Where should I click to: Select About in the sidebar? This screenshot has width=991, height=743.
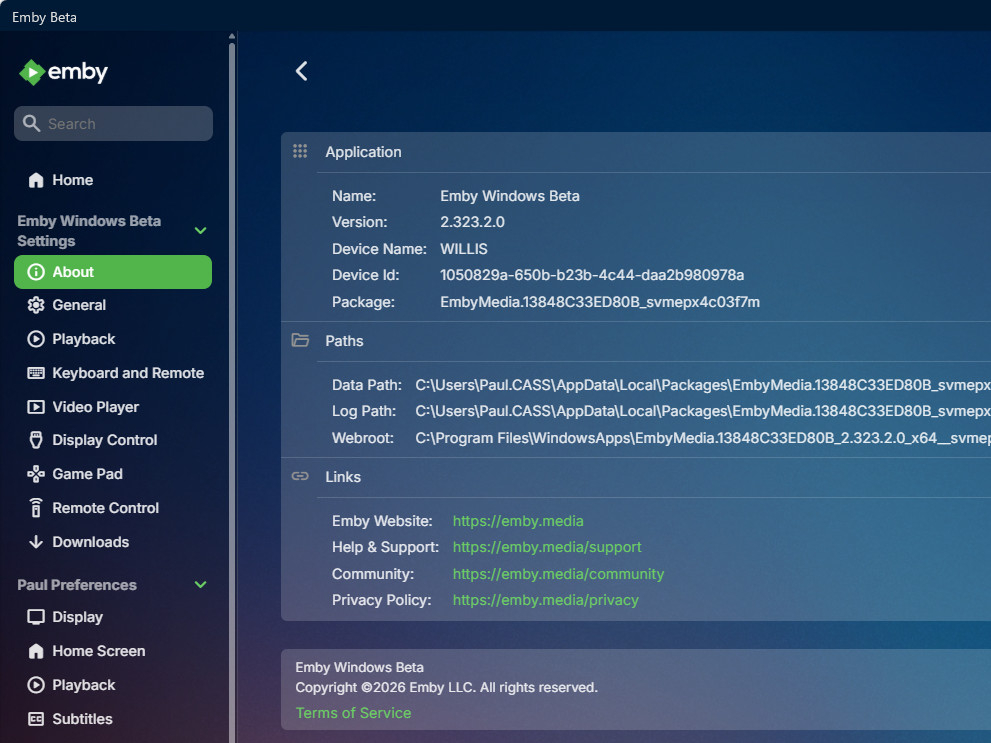click(x=113, y=272)
